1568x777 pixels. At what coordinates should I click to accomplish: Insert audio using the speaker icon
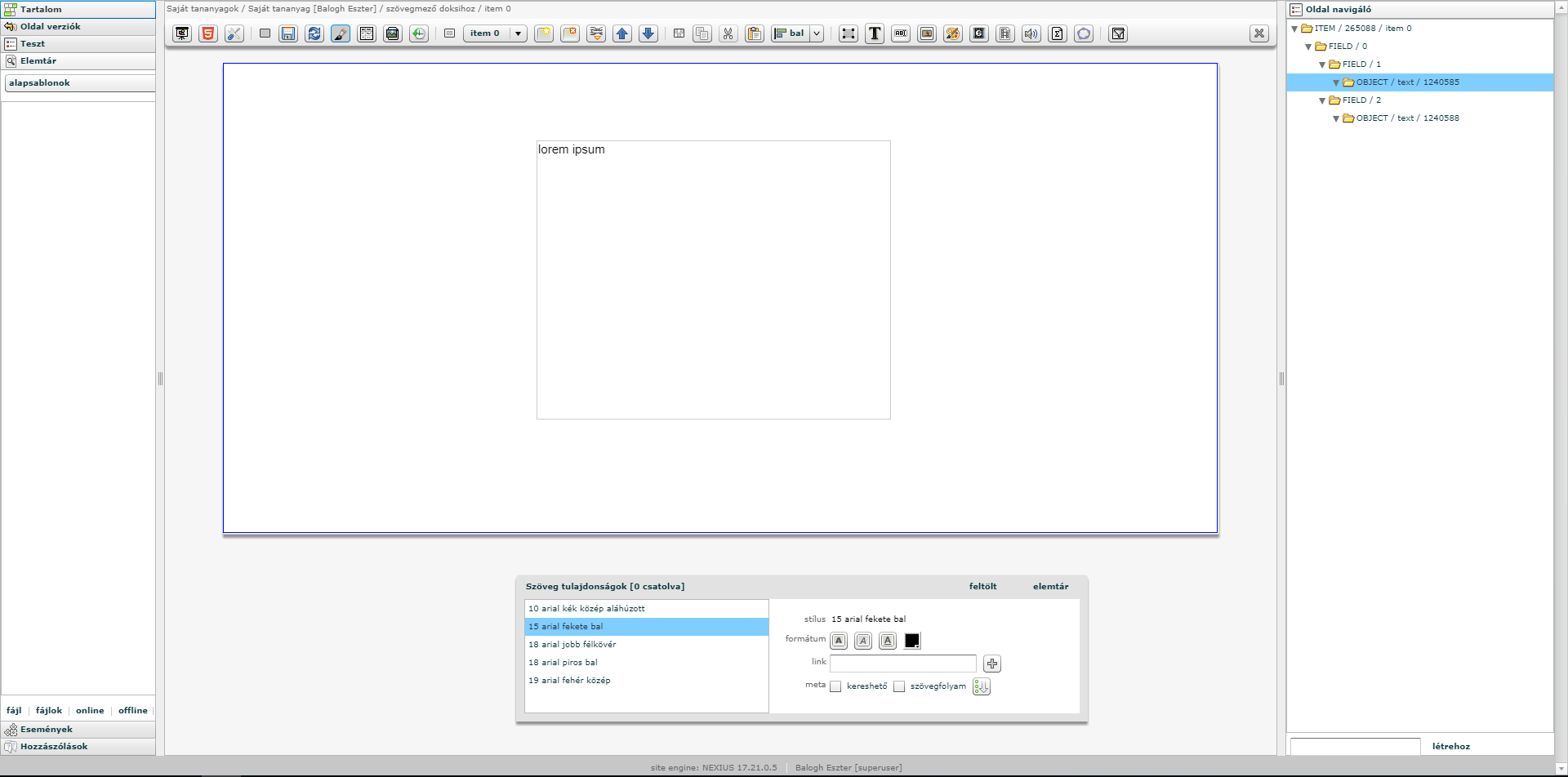[x=1031, y=33]
